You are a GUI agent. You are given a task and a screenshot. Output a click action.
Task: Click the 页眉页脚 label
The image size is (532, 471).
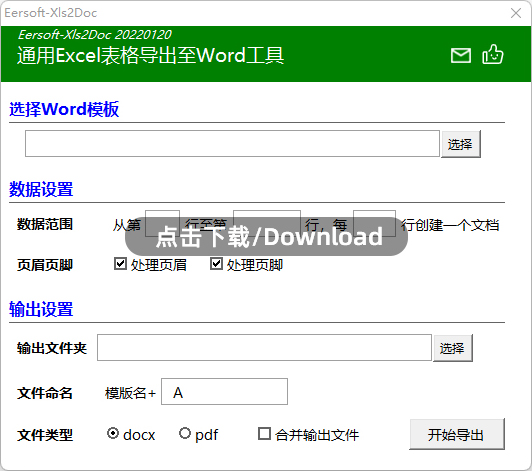click(x=45, y=265)
